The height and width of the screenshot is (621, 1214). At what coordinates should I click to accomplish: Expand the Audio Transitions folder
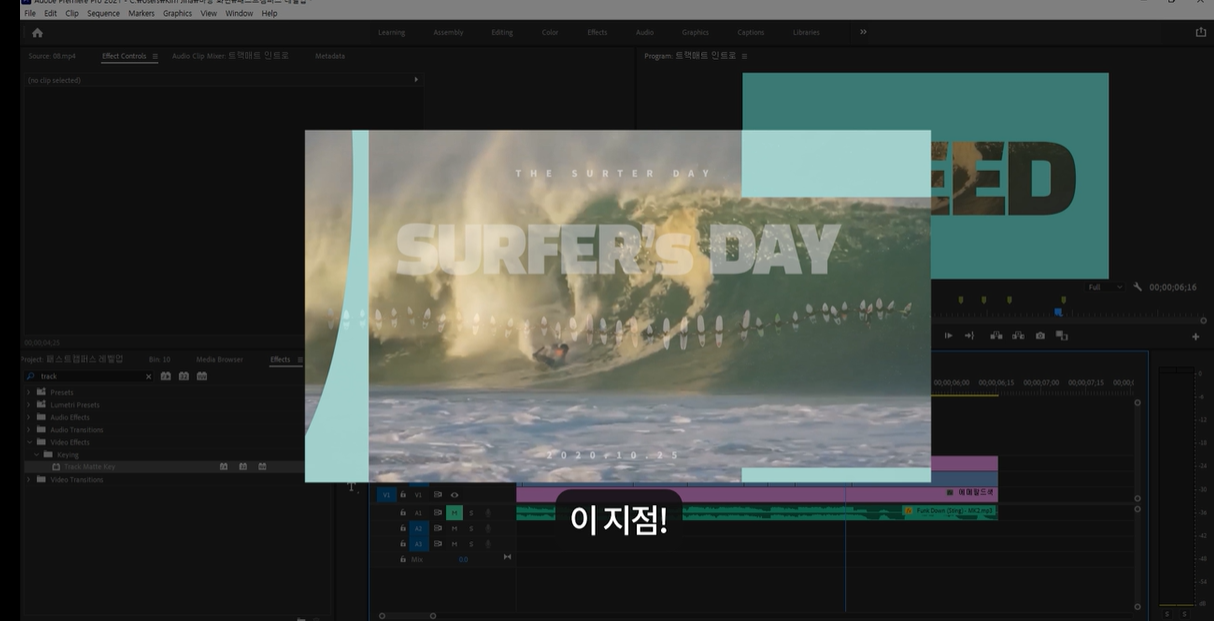click(28, 429)
